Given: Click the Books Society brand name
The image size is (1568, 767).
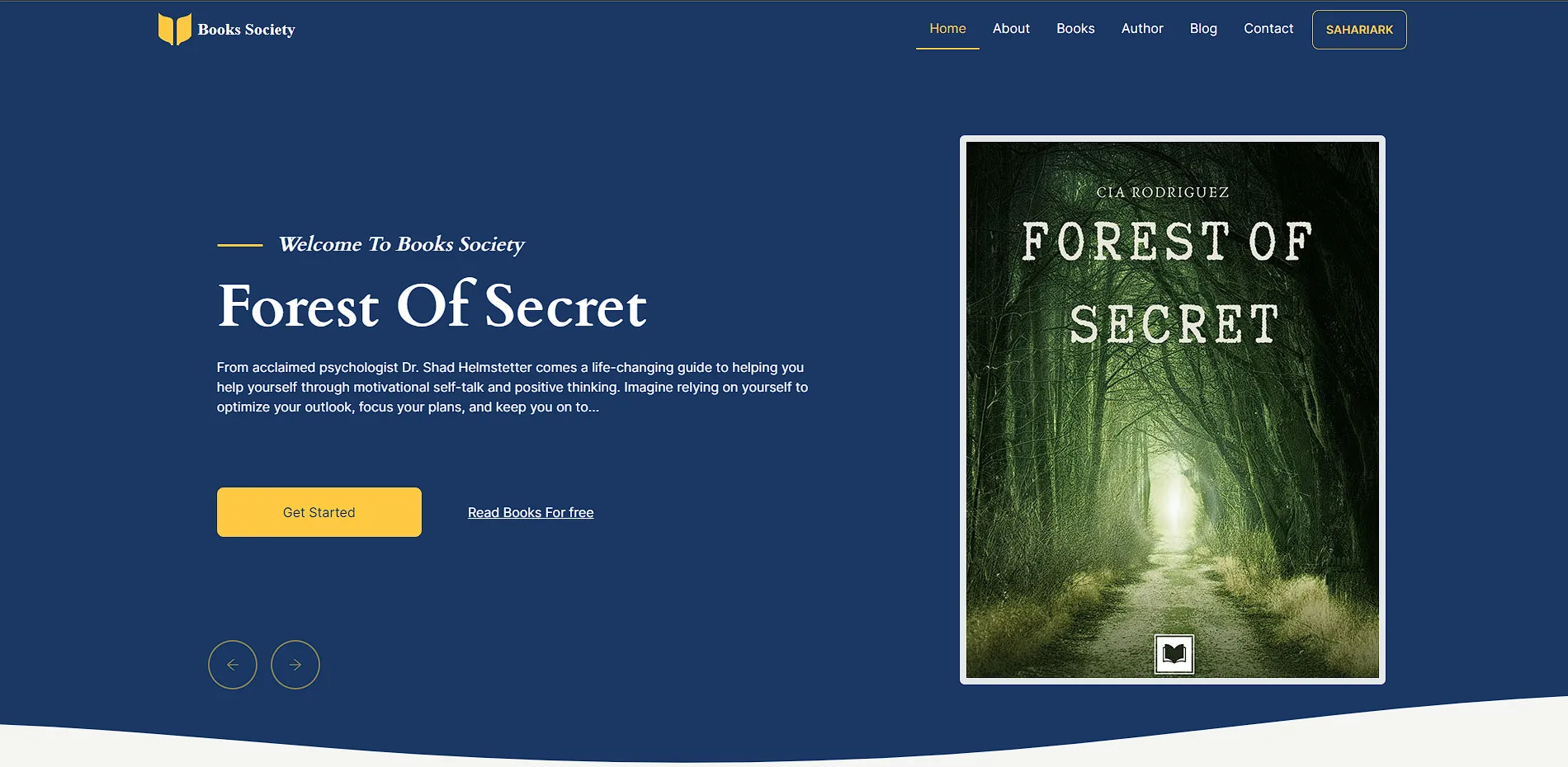Looking at the screenshot, I should coord(247,30).
